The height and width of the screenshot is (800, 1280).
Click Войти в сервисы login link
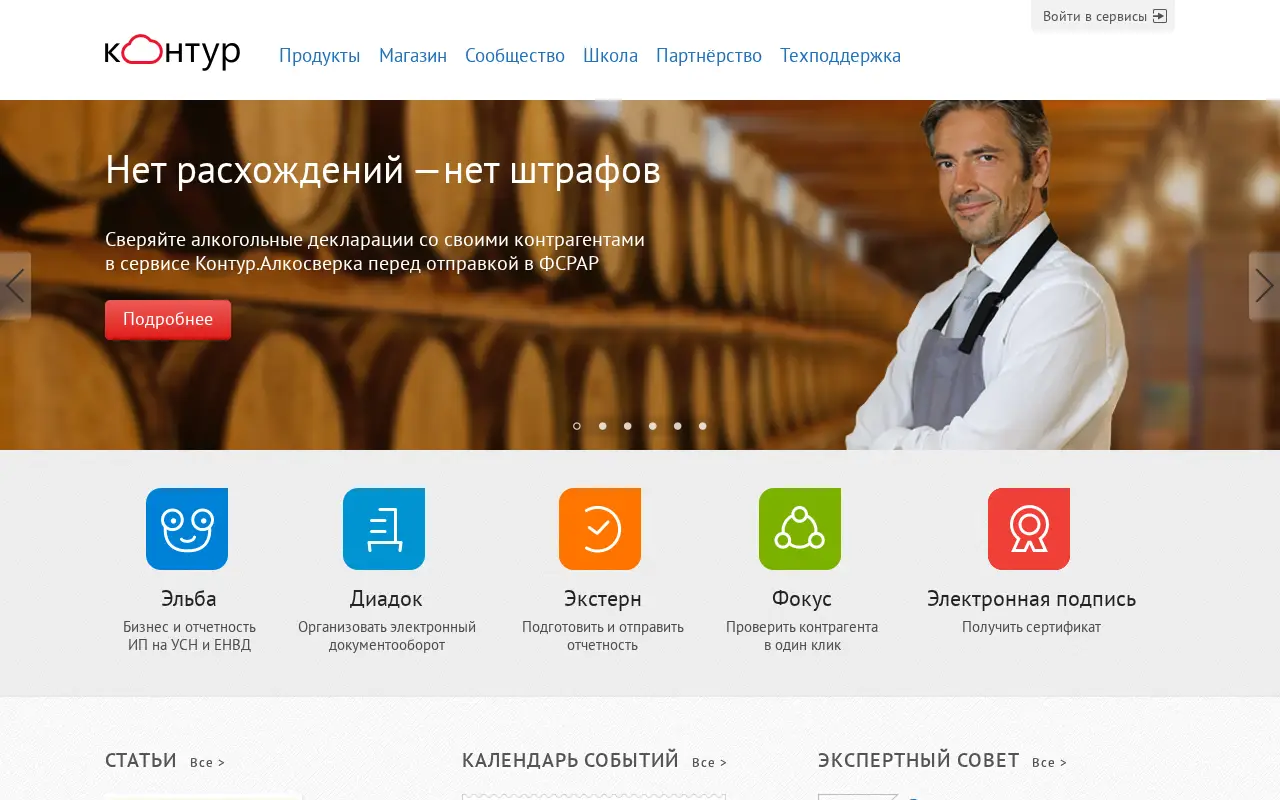pos(1095,16)
